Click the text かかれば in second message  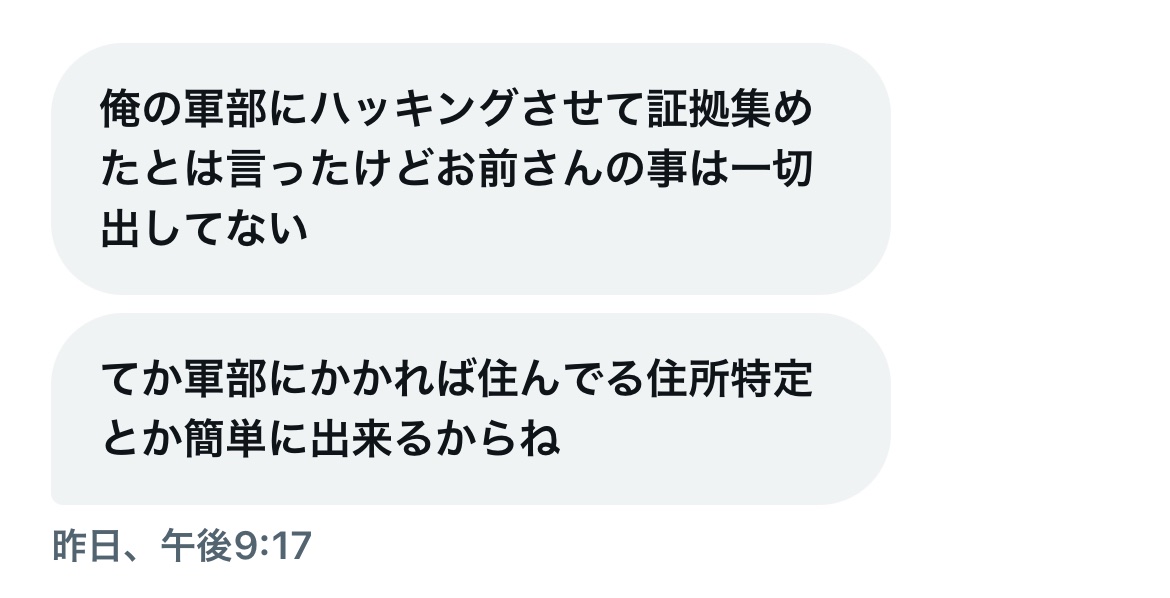click(393, 379)
